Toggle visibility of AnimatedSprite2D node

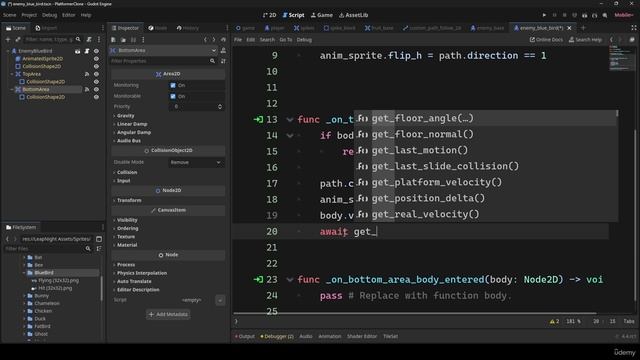point(96,59)
